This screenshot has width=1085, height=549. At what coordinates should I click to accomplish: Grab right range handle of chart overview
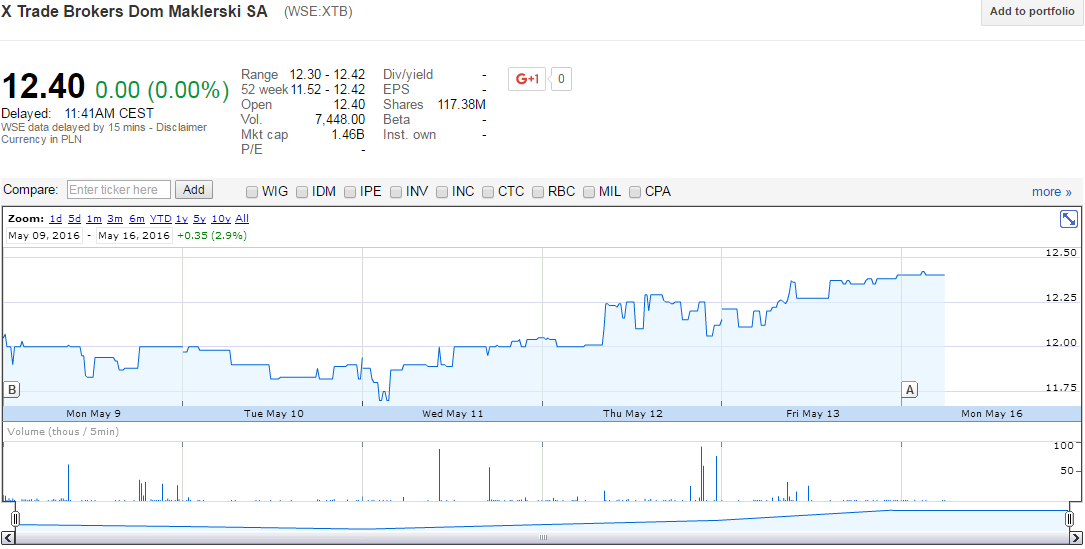(1070, 518)
